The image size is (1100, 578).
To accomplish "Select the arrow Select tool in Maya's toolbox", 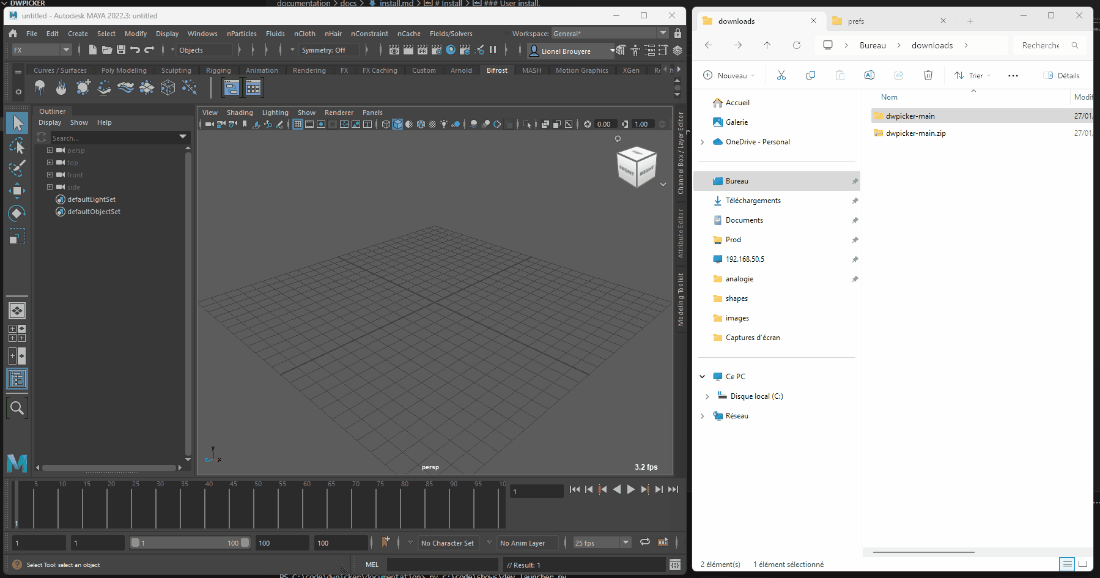I will (17, 123).
